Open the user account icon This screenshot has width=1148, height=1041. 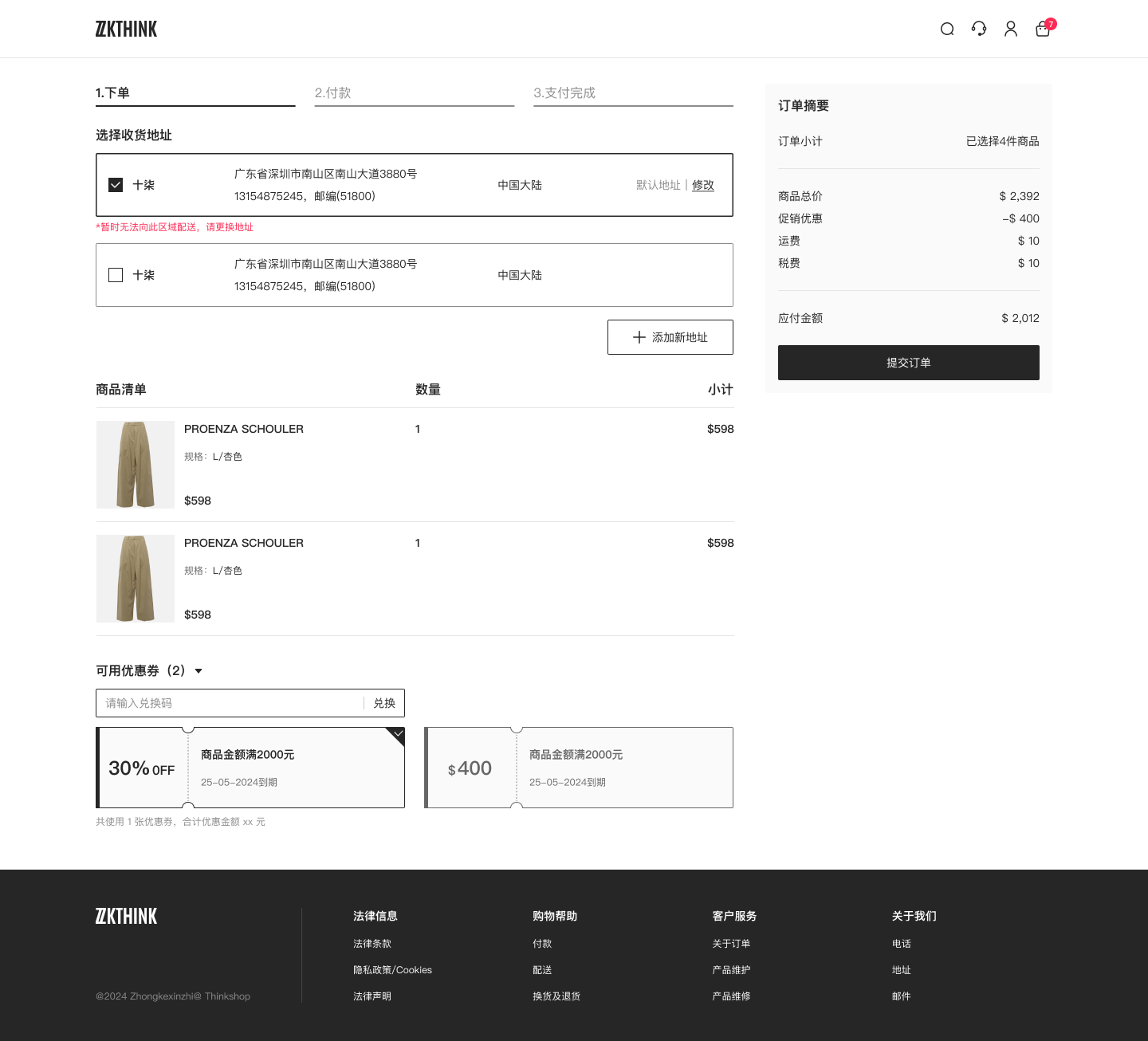[x=1011, y=29]
